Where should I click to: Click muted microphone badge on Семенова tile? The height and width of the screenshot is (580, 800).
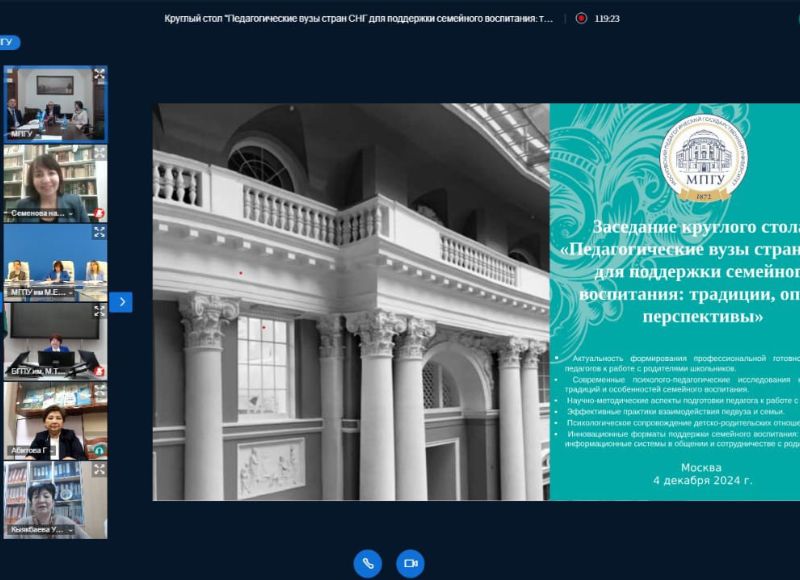coord(99,213)
